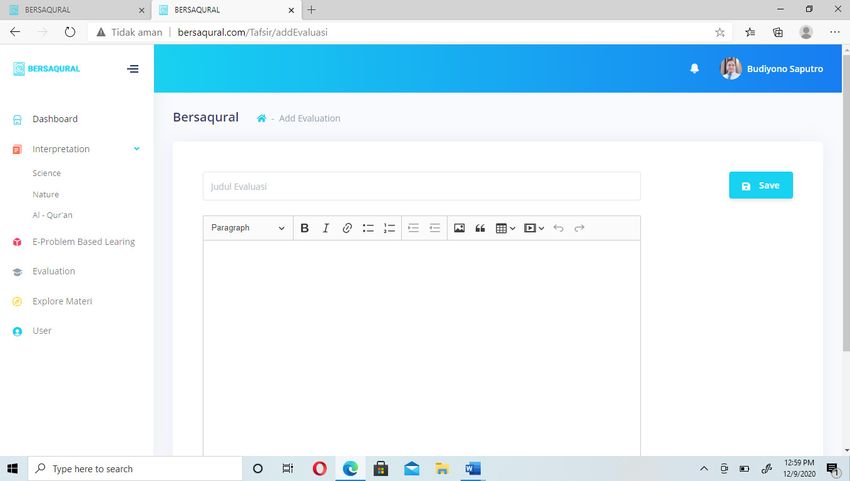Viewport: 850px width, 481px height.
Task: Close the first BERSAQURAL browser tab
Action: pos(141,10)
